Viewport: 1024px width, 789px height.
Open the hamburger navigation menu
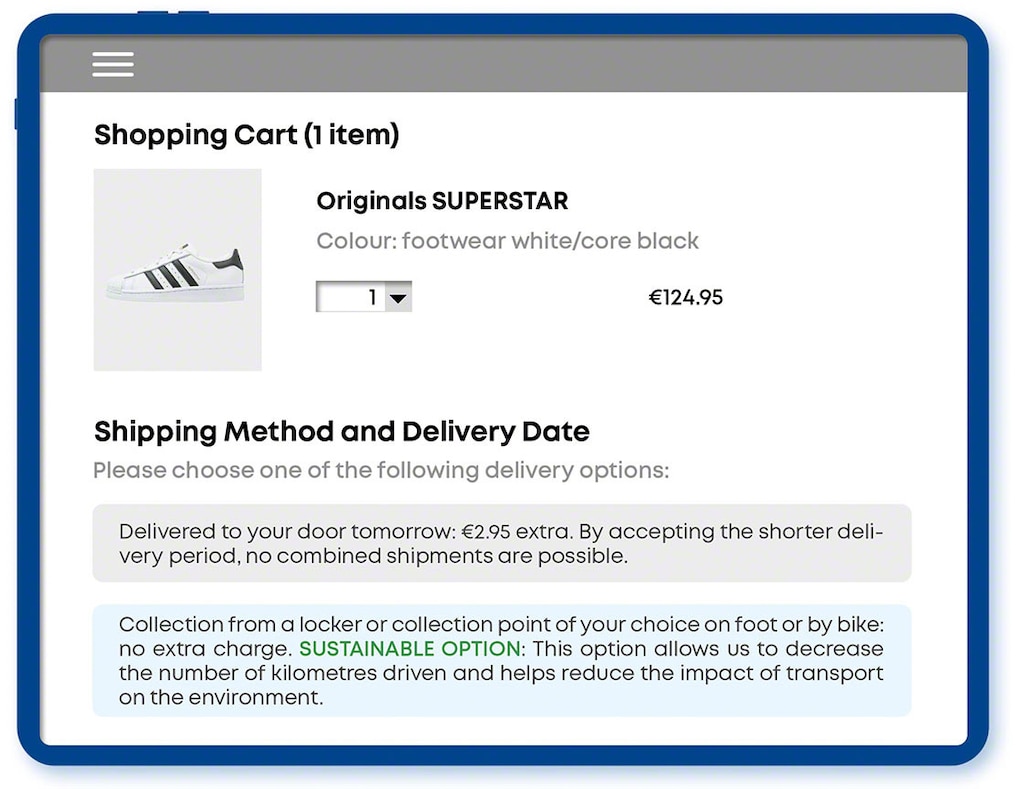tap(113, 63)
